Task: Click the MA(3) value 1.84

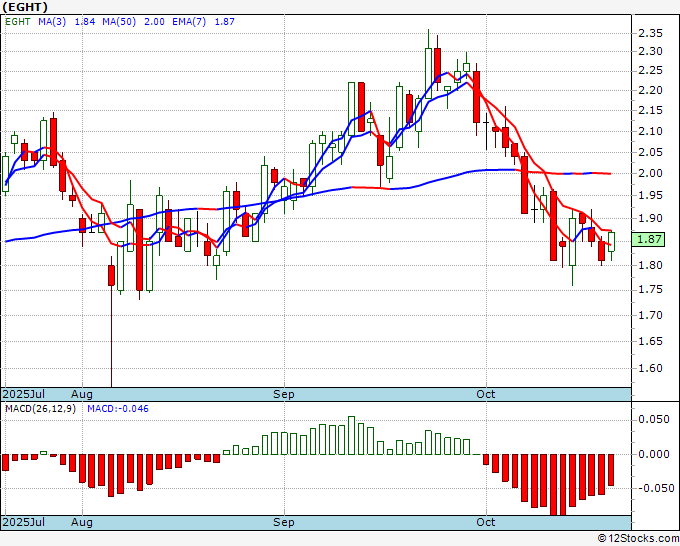Action: point(85,22)
